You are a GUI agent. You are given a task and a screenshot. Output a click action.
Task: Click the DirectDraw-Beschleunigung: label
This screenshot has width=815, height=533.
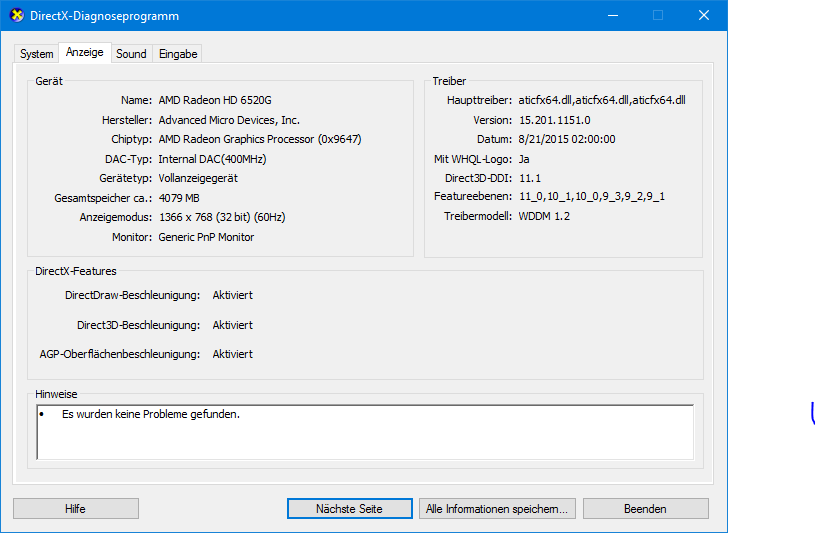coord(133,295)
